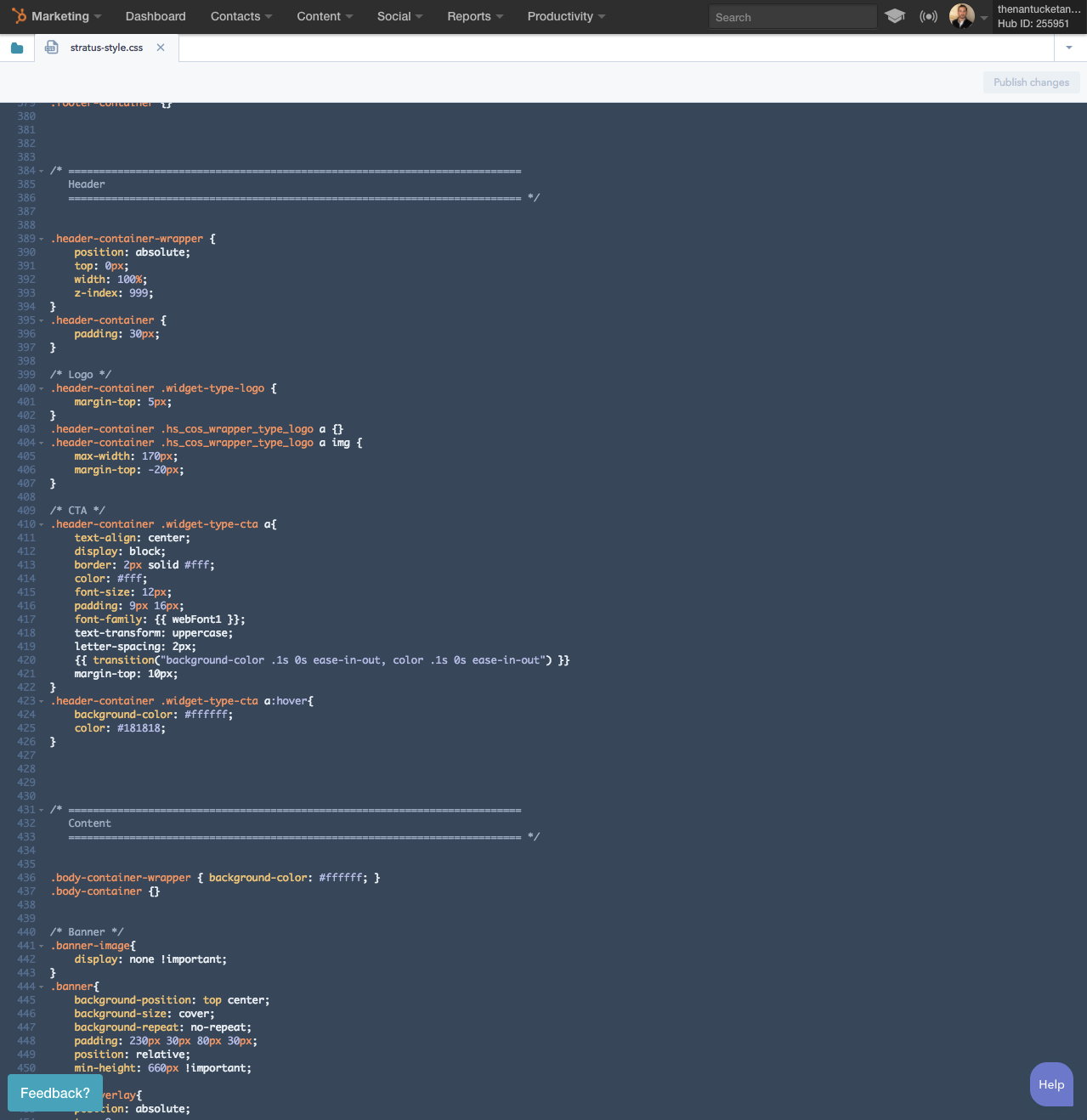
Task: Open the Academy graduation cap icon
Action: [x=895, y=16]
